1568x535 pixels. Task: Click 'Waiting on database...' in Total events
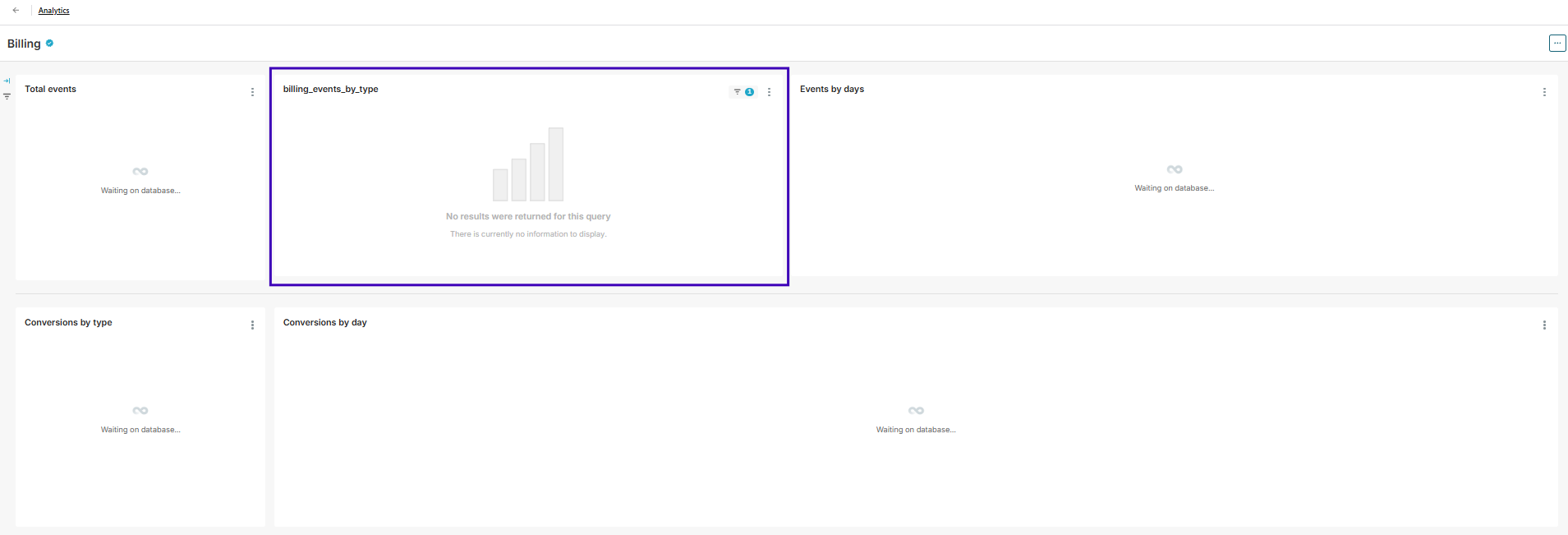(140, 191)
